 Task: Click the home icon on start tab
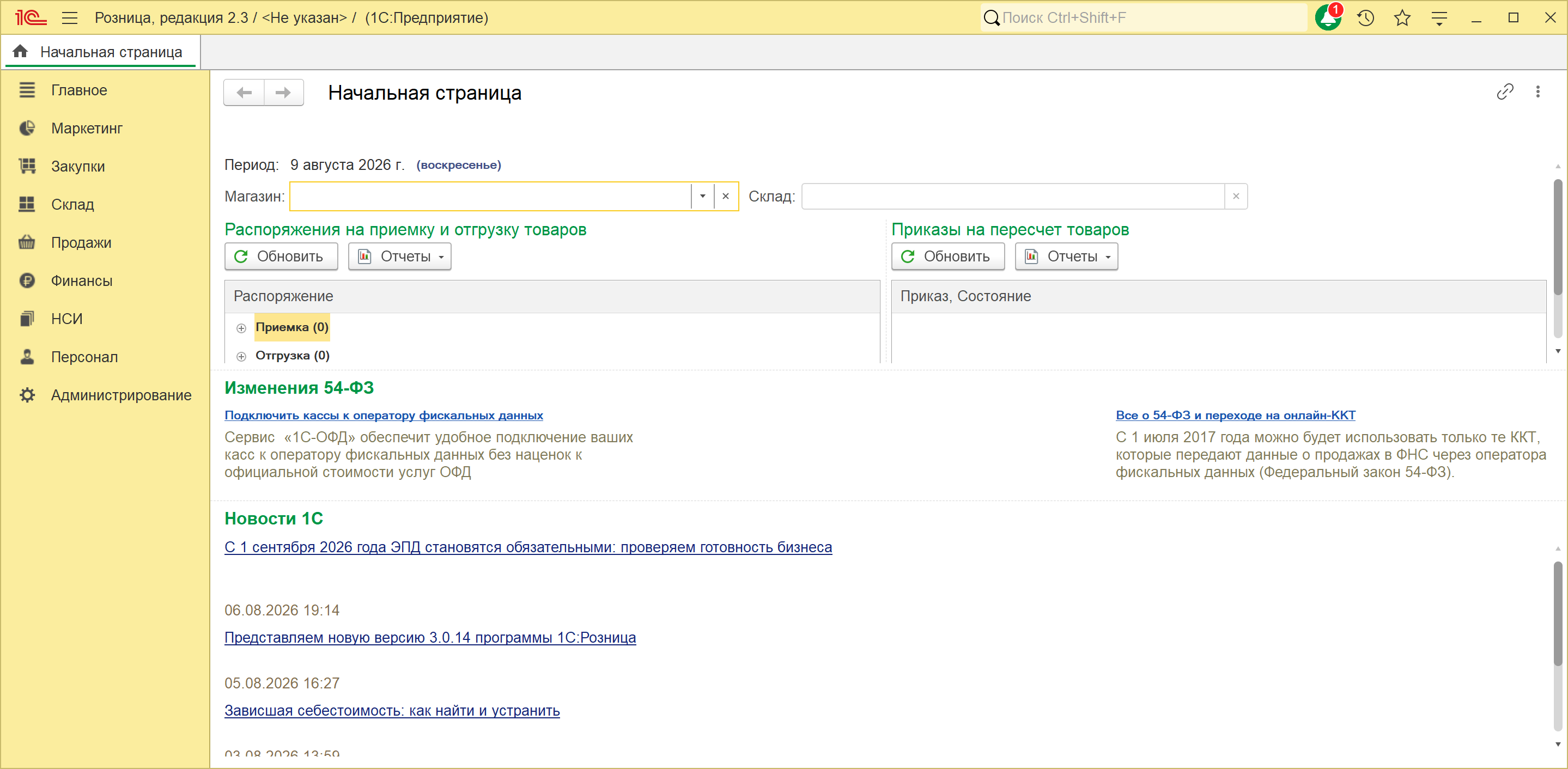pos(20,52)
